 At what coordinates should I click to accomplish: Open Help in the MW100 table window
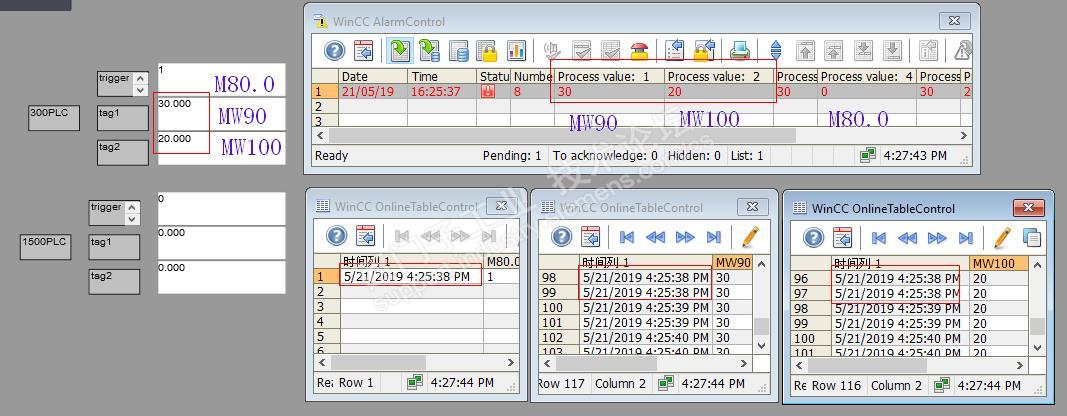(814, 238)
